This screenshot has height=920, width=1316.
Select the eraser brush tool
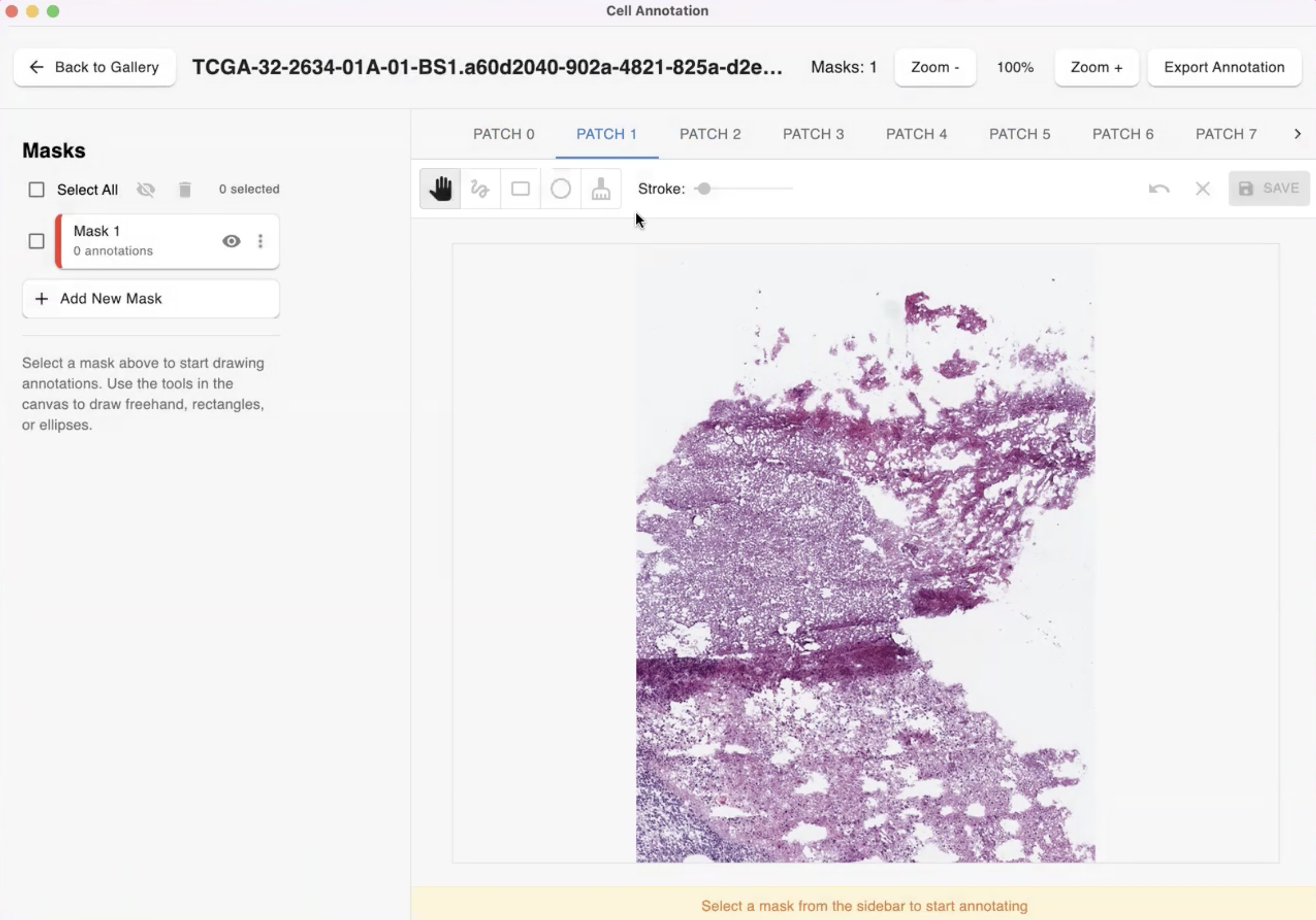600,189
